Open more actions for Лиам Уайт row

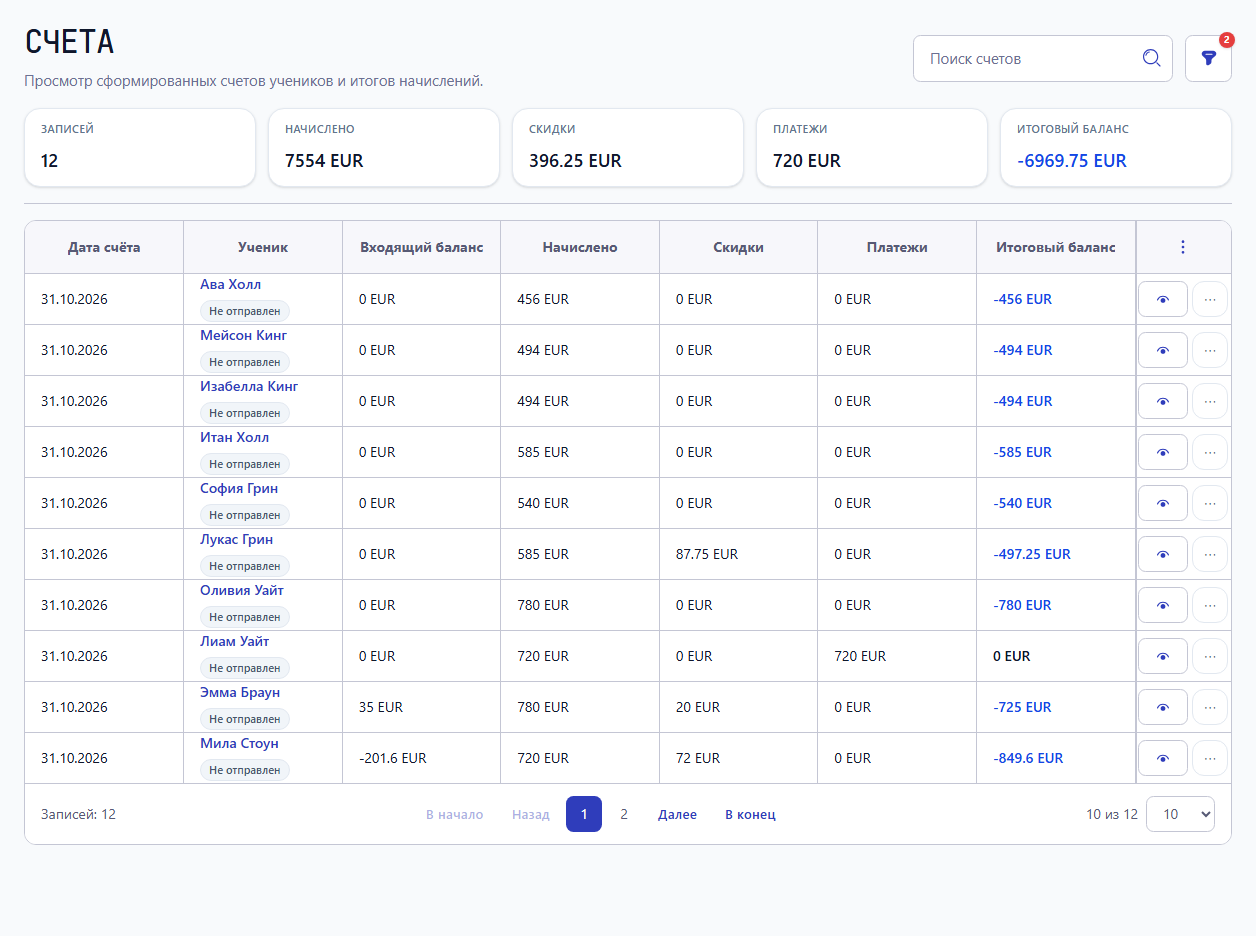pos(1210,656)
